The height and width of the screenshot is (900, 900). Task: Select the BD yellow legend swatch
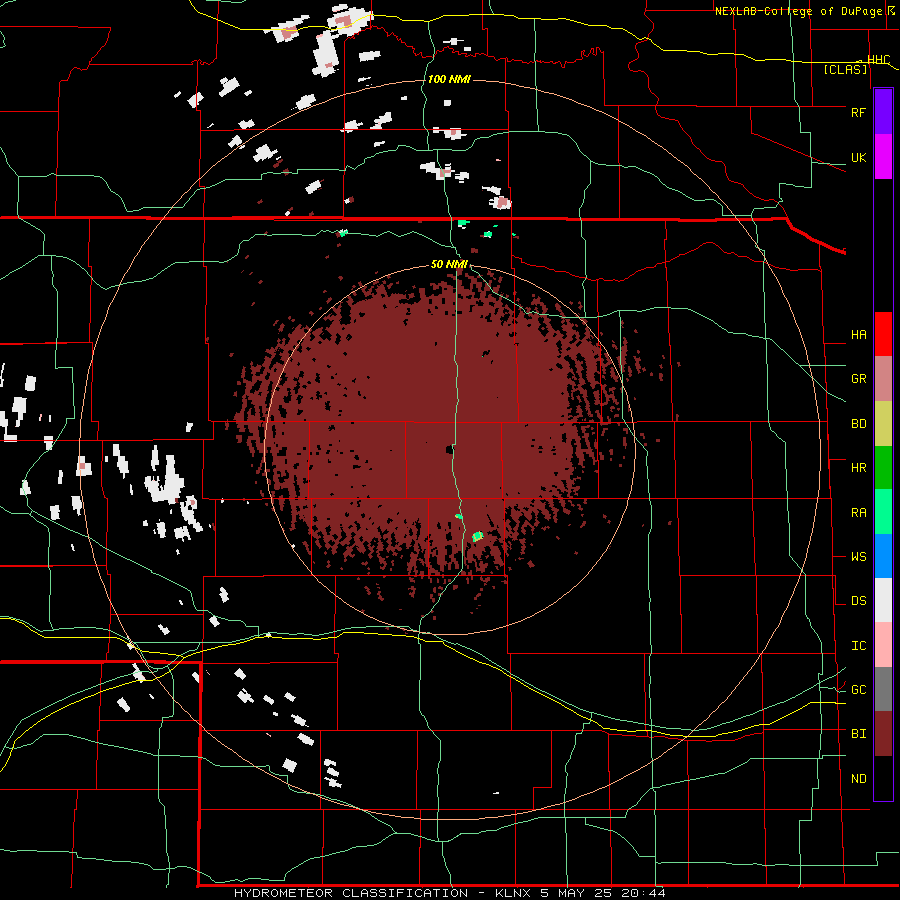coord(883,424)
